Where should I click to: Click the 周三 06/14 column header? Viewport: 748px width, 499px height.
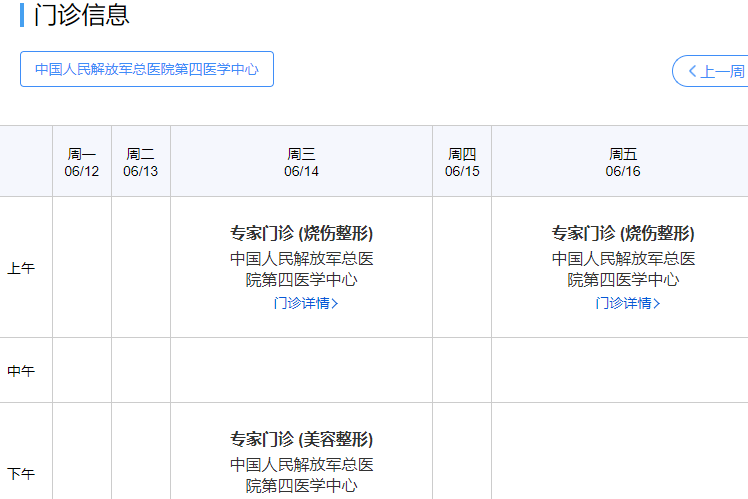(x=301, y=162)
